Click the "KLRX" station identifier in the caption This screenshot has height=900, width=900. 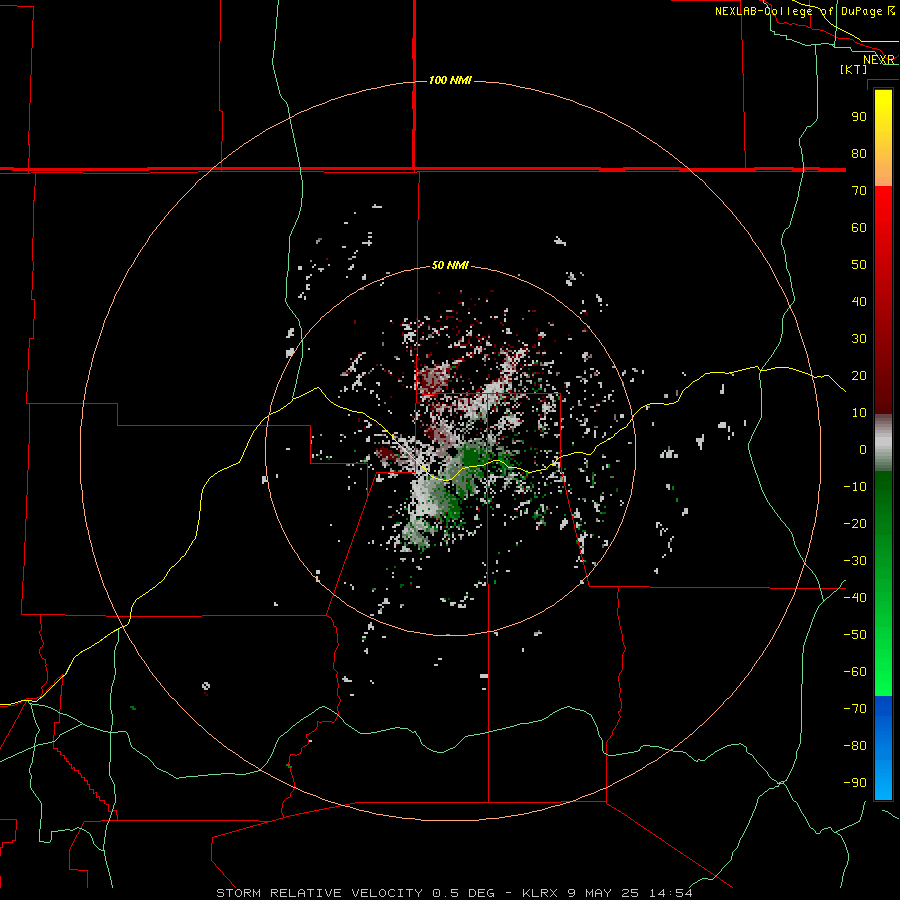tap(542, 893)
